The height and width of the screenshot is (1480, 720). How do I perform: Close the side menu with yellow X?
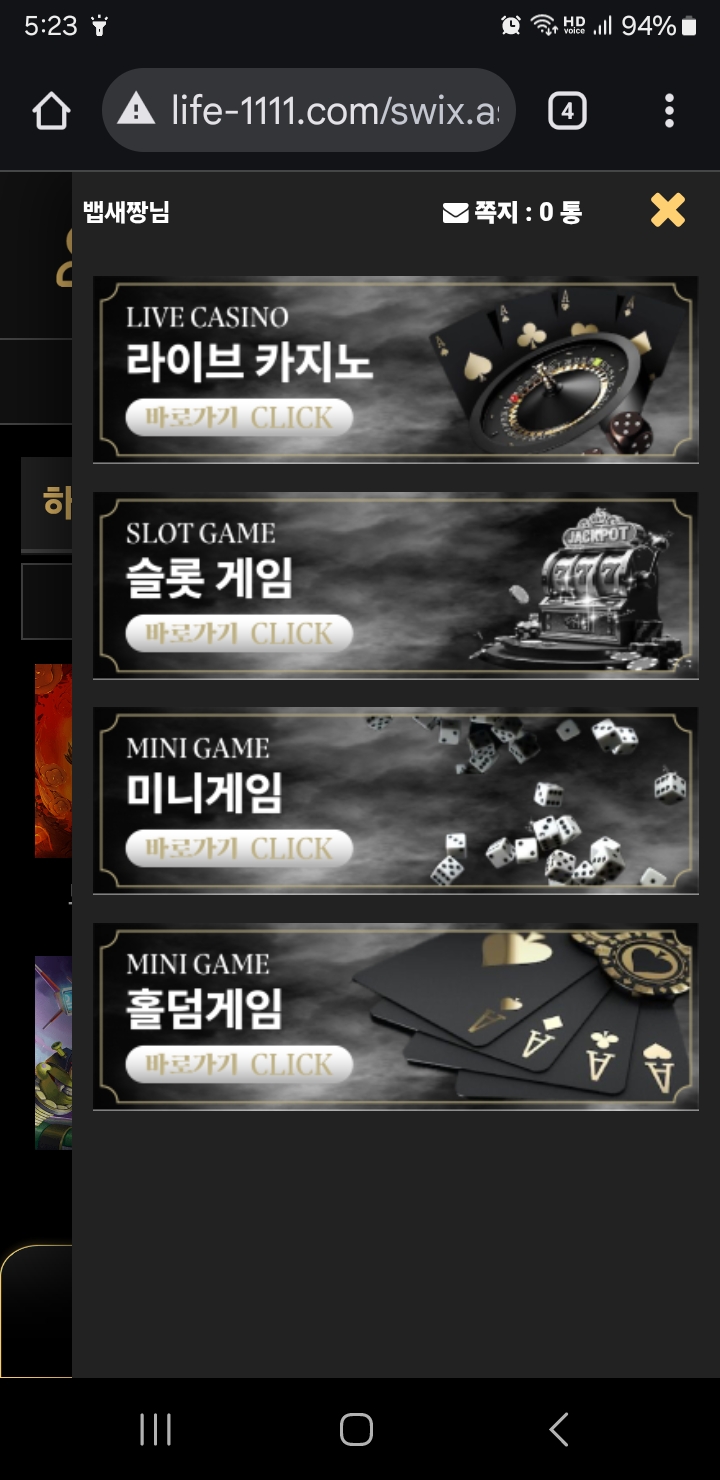pyautogui.click(x=668, y=210)
